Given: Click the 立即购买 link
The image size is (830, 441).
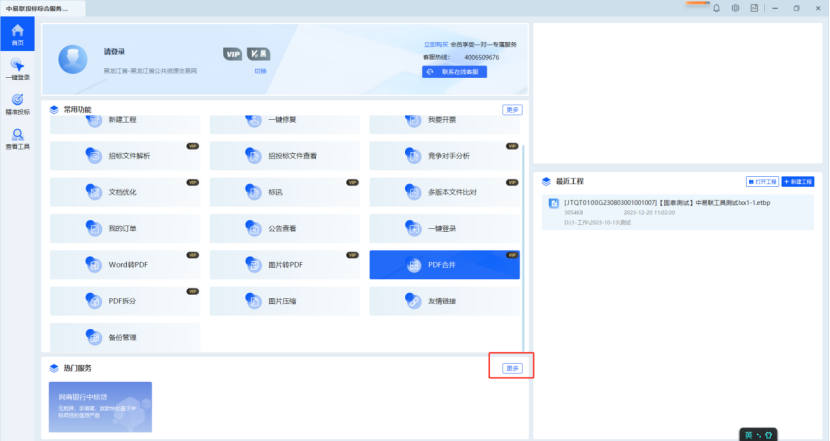Looking at the screenshot, I should coord(436,45).
